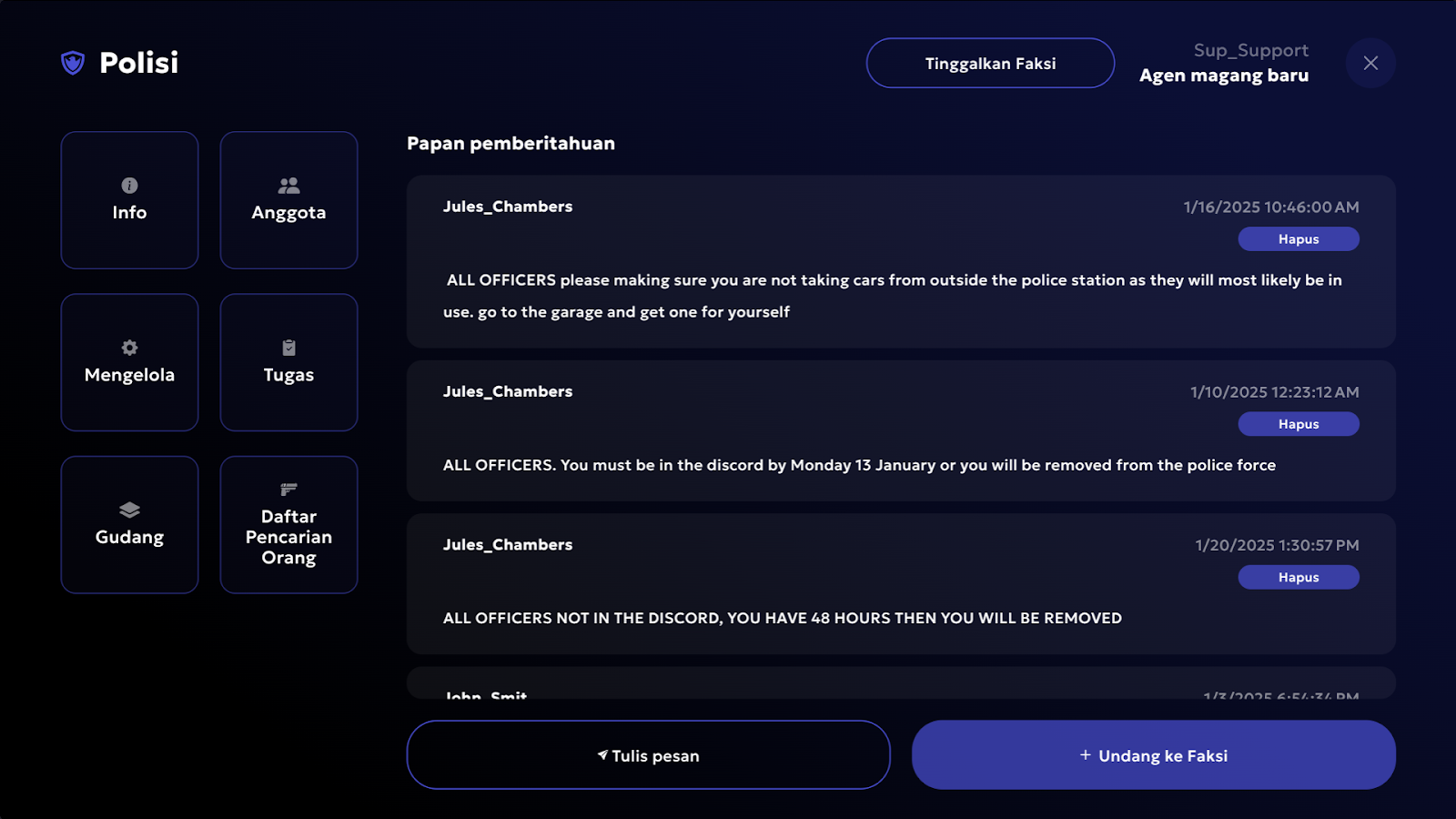Open the Anggota menu tile

[288, 200]
